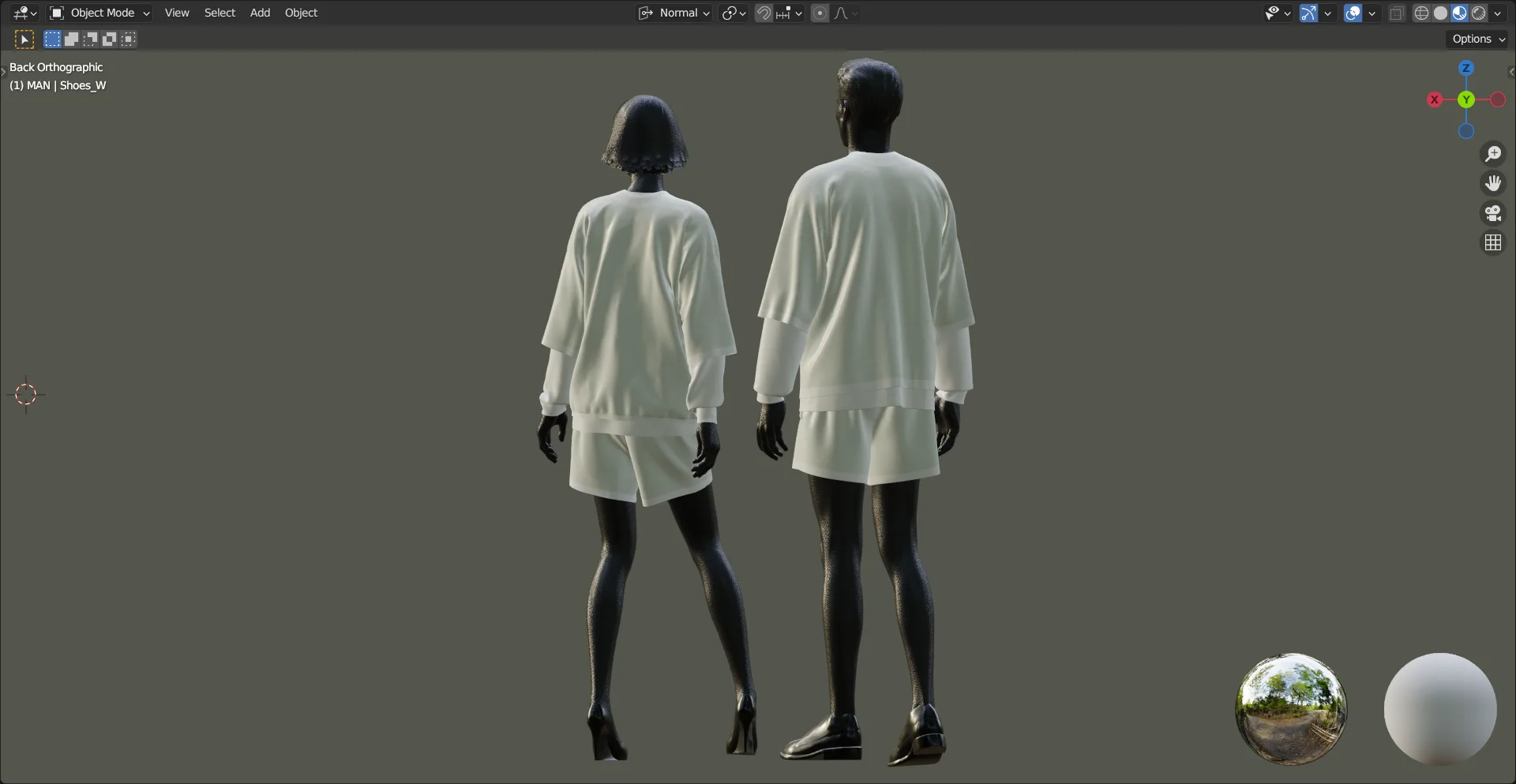Screen dimensions: 1516x784
Task: Open the transform orientation Normal dropdown
Action: [x=675, y=13]
